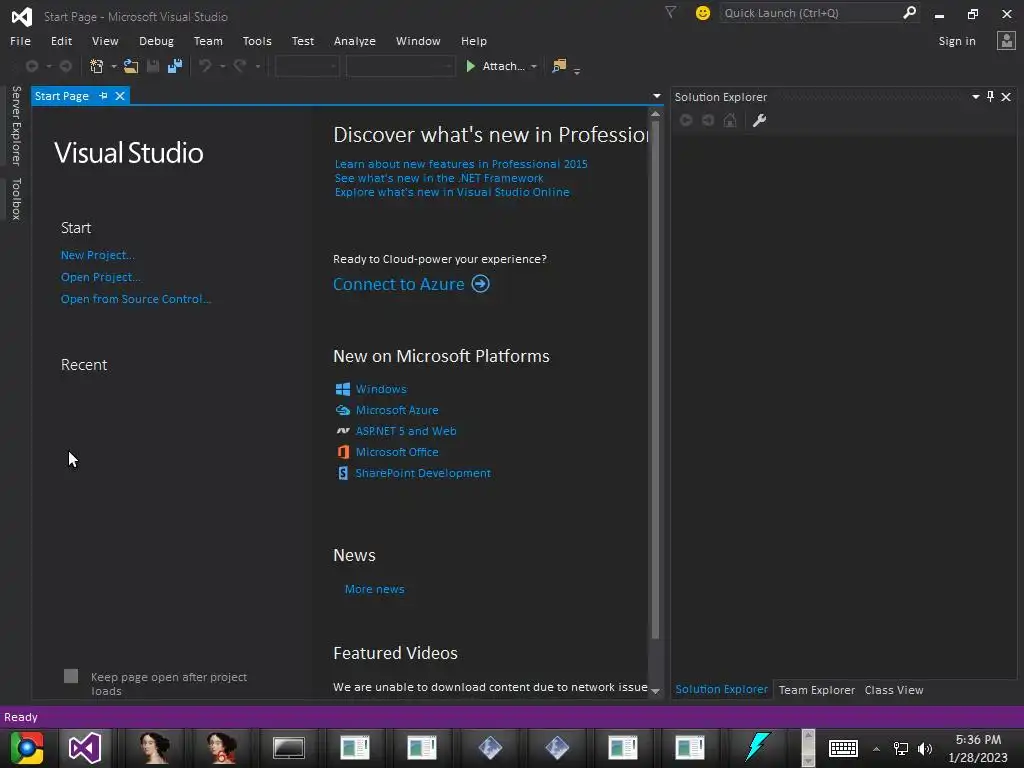This screenshot has height=768, width=1024.
Task: Click the New Project... link
Action: click(x=97, y=255)
